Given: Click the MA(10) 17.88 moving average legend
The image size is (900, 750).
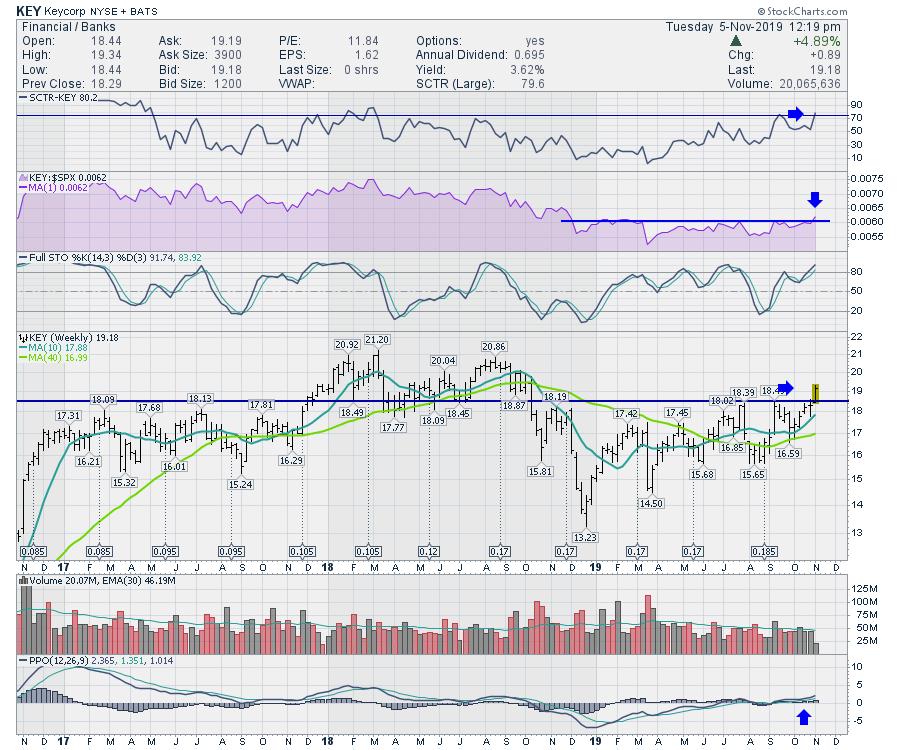Looking at the screenshot, I should pos(53,348).
